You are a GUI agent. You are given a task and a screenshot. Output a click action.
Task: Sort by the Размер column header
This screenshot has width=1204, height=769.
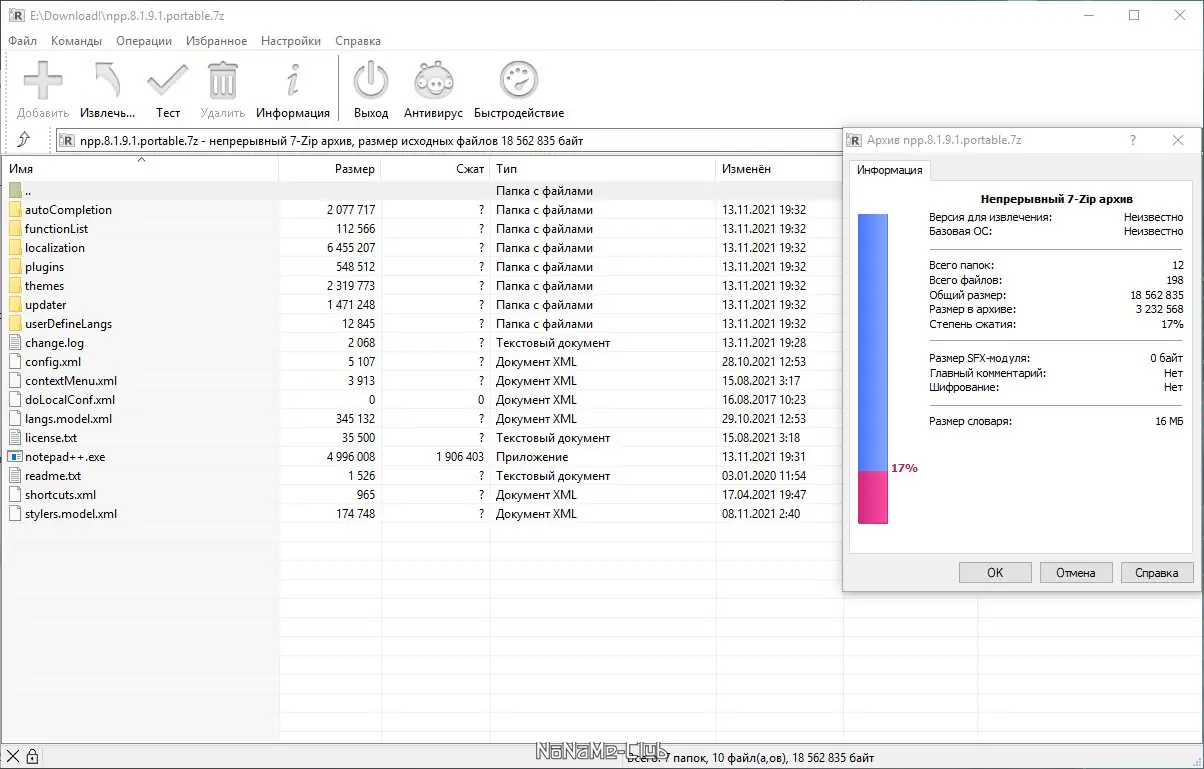(x=330, y=169)
